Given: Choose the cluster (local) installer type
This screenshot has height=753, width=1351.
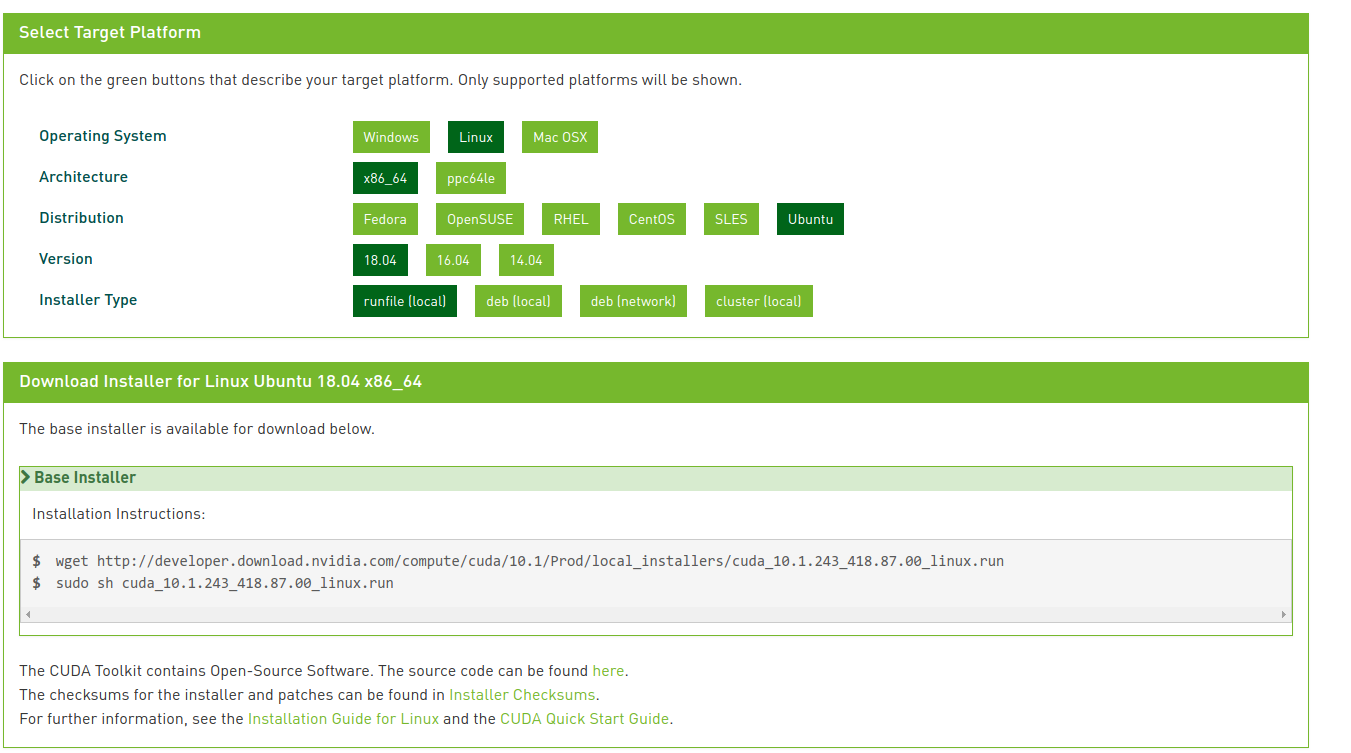Looking at the screenshot, I should point(759,301).
